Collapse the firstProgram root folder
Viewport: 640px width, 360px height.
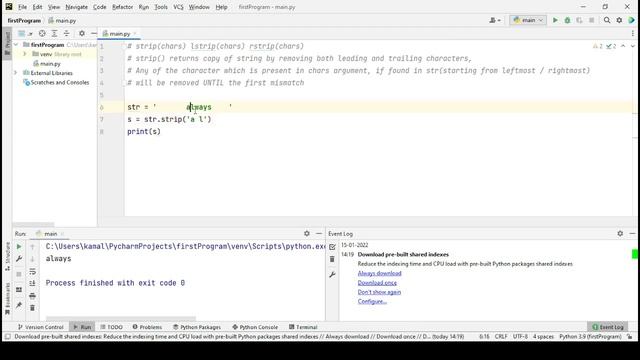[x=16, y=44]
